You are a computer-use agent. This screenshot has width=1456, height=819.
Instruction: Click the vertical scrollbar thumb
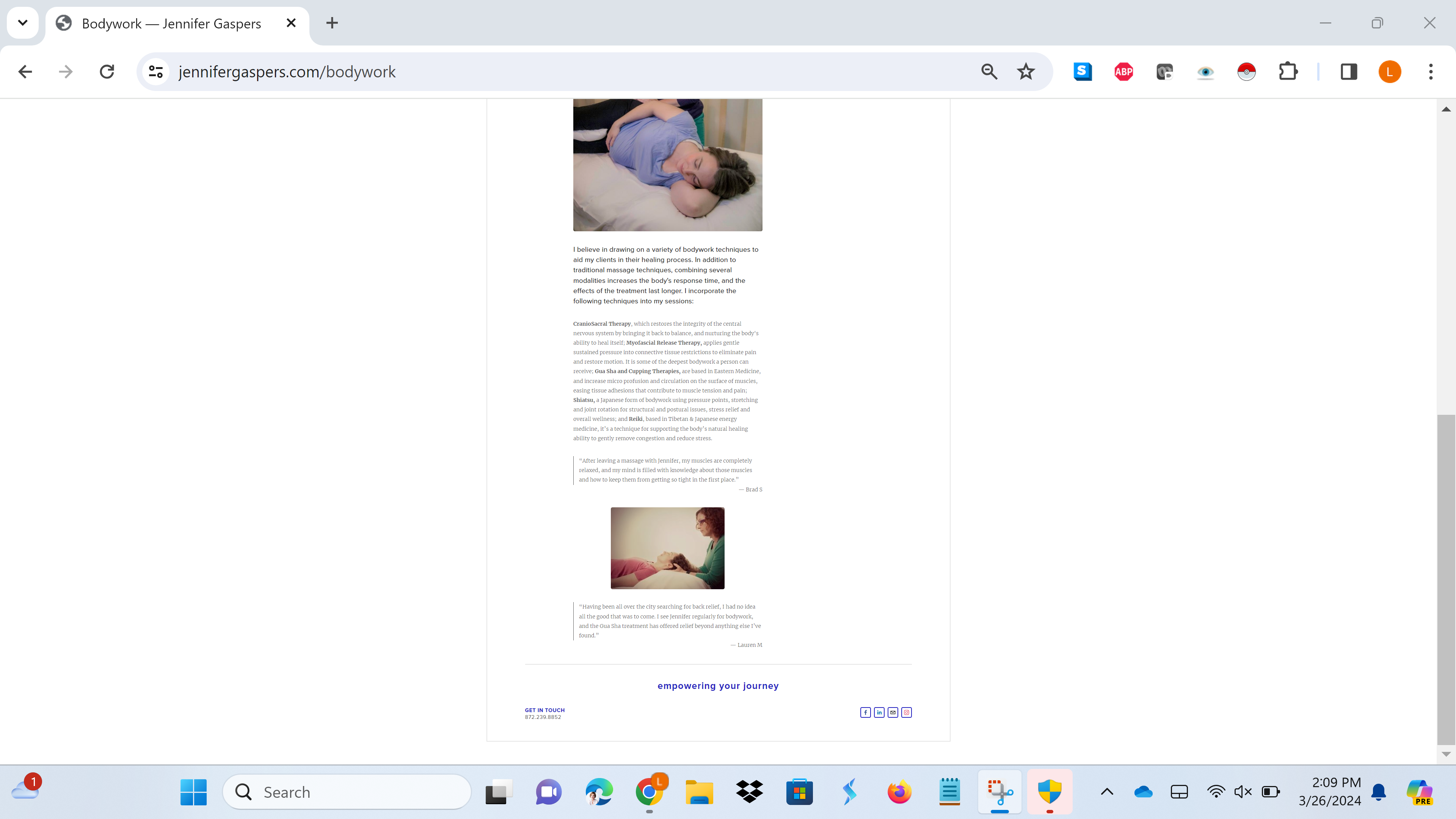pyautogui.click(x=1446, y=579)
